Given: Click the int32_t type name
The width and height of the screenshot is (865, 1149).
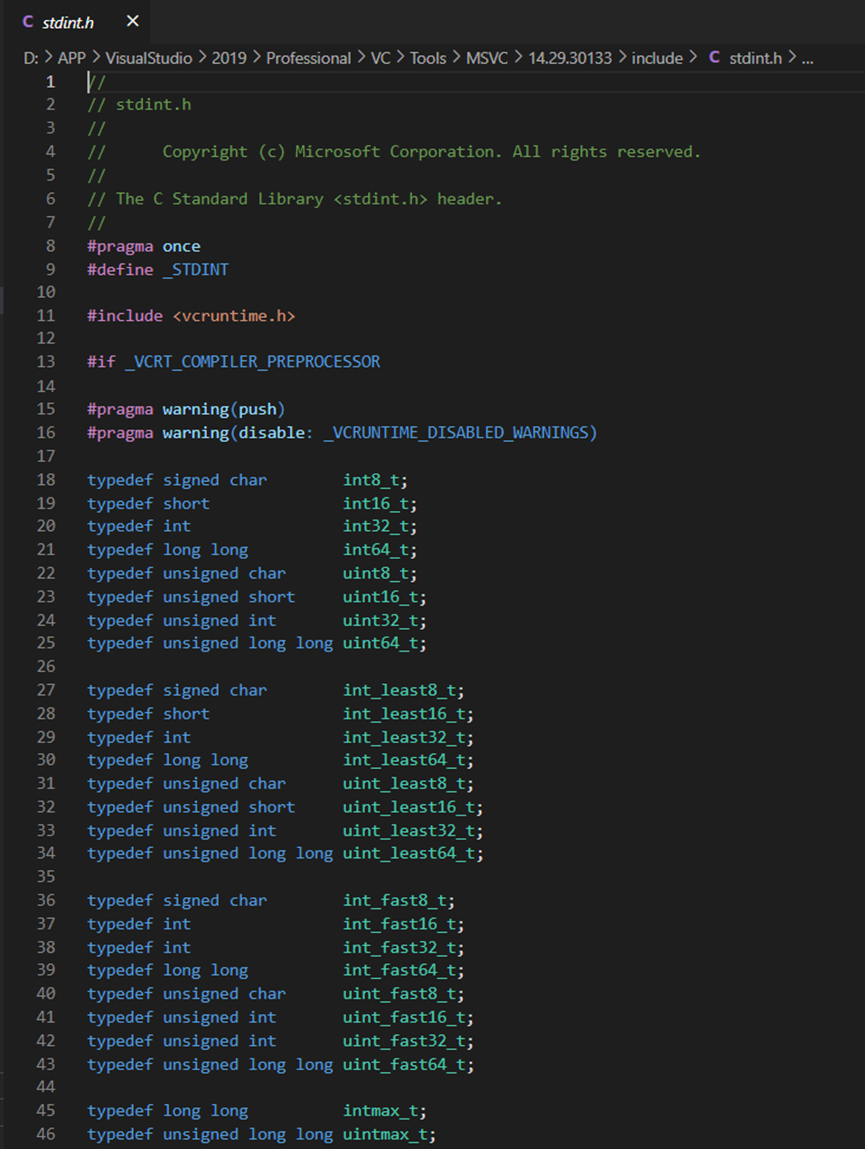Looking at the screenshot, I should coord(376,526).
